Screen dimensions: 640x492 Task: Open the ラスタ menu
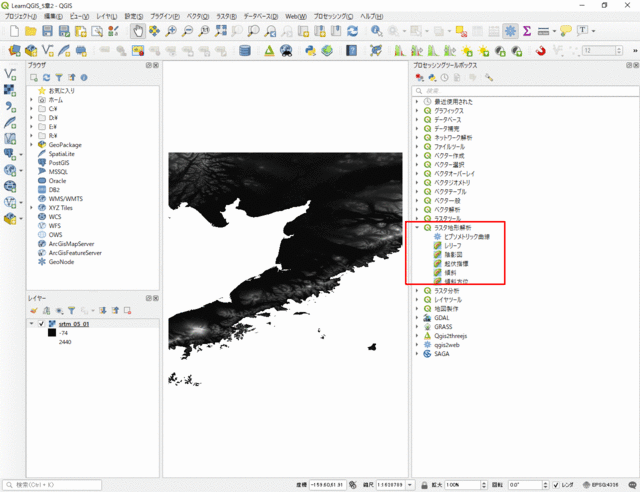point(226,16)
